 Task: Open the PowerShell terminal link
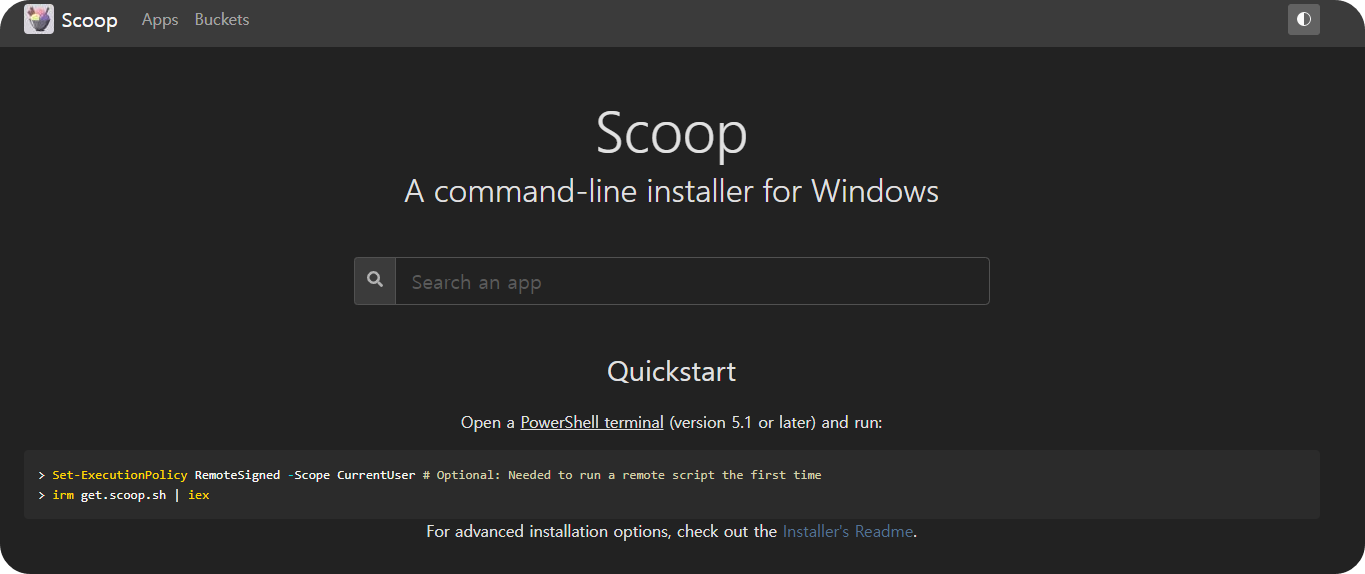point(592,422)
